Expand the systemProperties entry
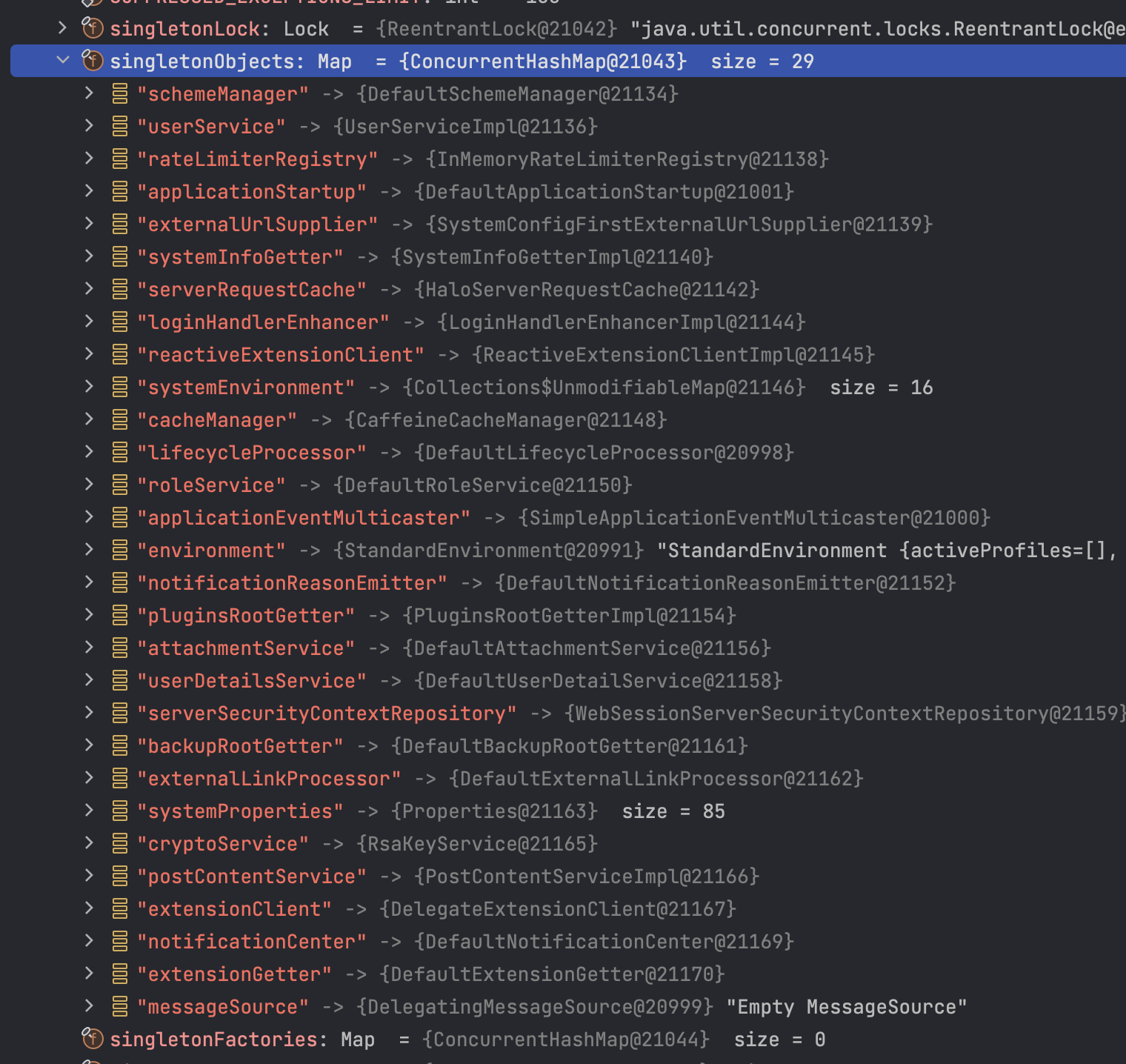This screenshot has height=1064, width=1126. click(89, 811)
